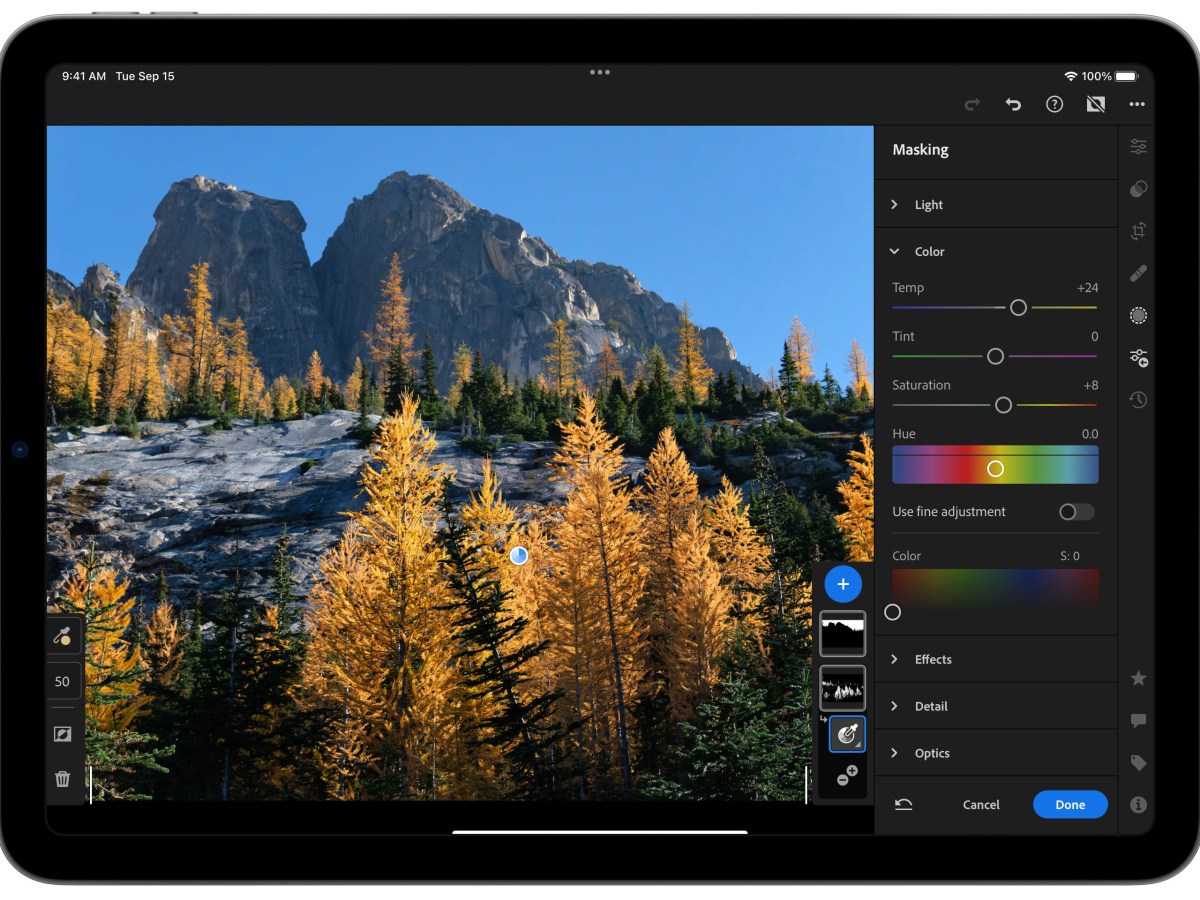The height and width of the screenshot is (900, 1200).
Task: Toggle add or subtract mask control
Action: 846,776
